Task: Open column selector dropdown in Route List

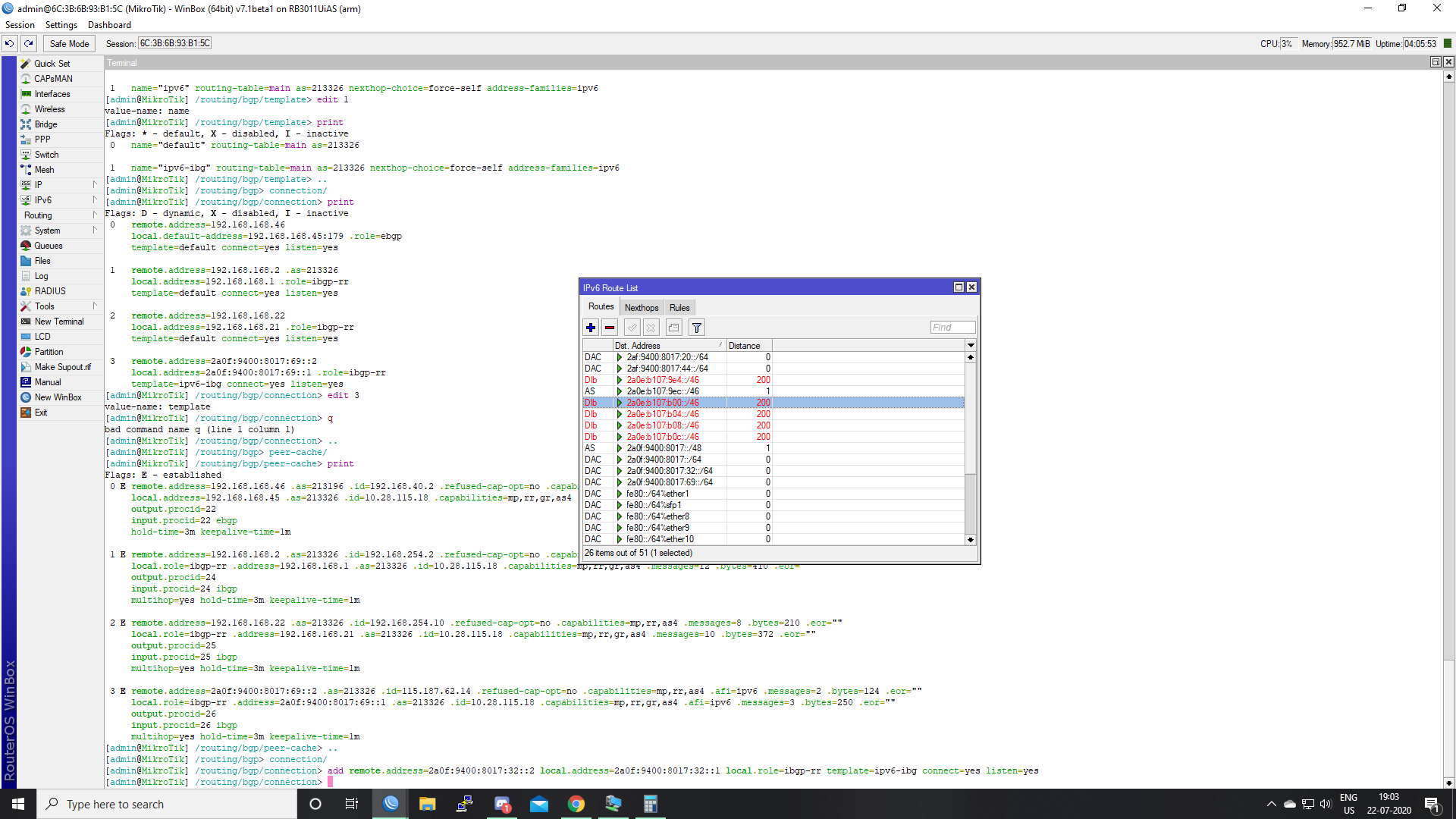Action: point(971,346)
